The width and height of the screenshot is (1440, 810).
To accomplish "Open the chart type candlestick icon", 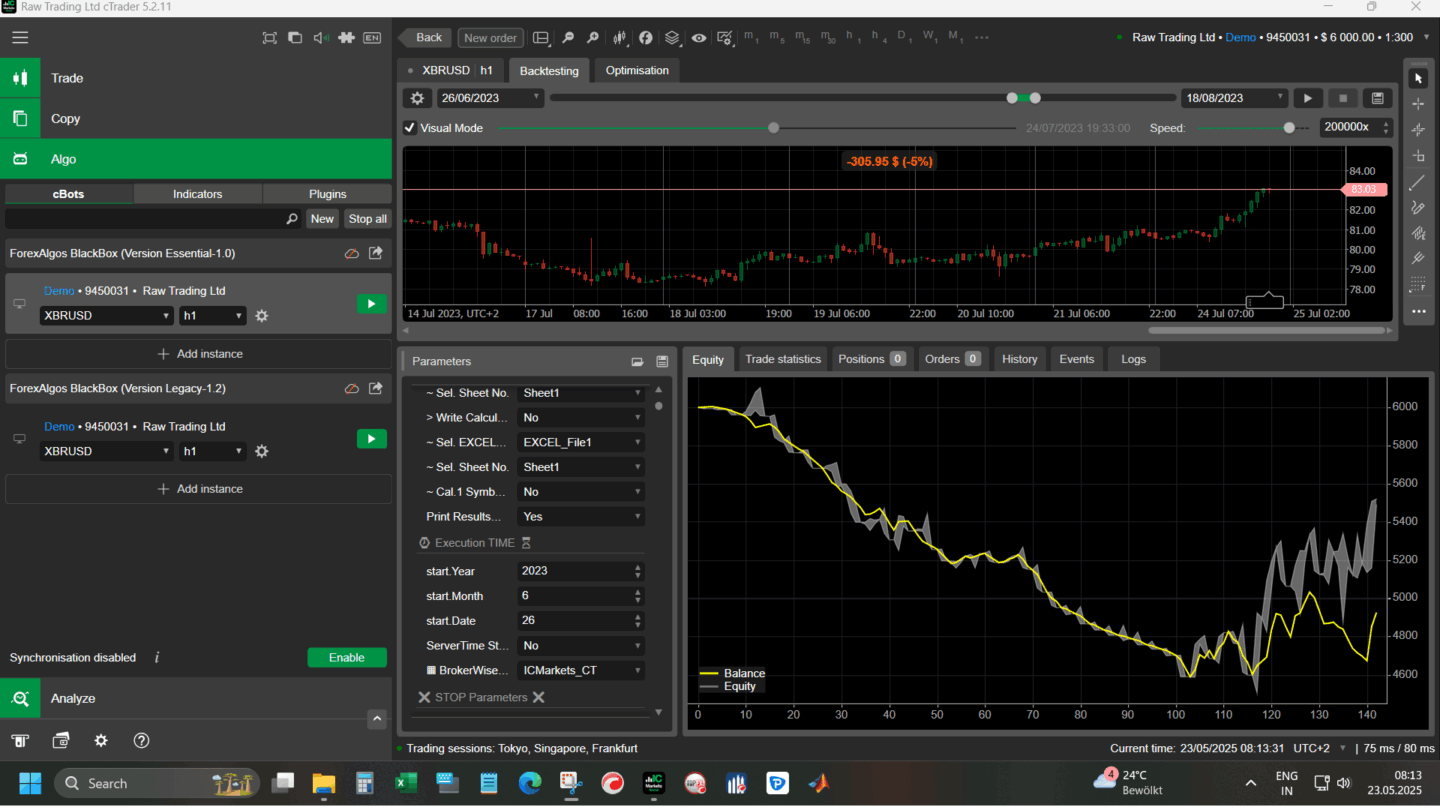I will pyautogui.click(x=619, y=38).
